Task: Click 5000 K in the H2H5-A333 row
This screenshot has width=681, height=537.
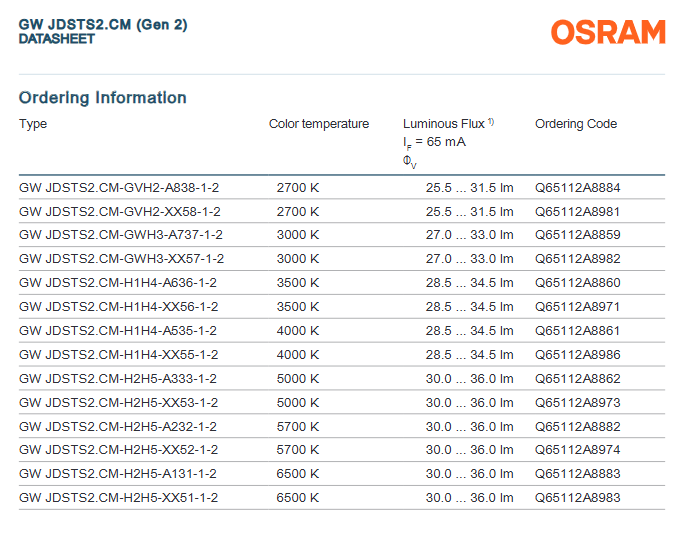Action: tap(298, 378)
